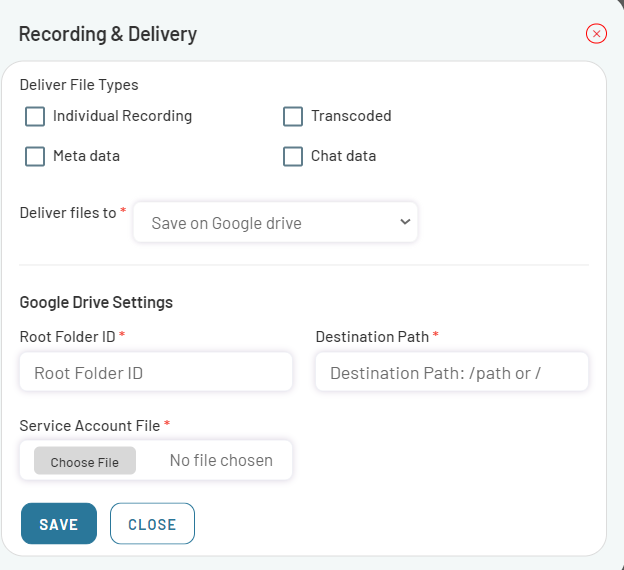Click the Transcoded label text
This screenshot has height=570, width=624.
coord(351,116)
